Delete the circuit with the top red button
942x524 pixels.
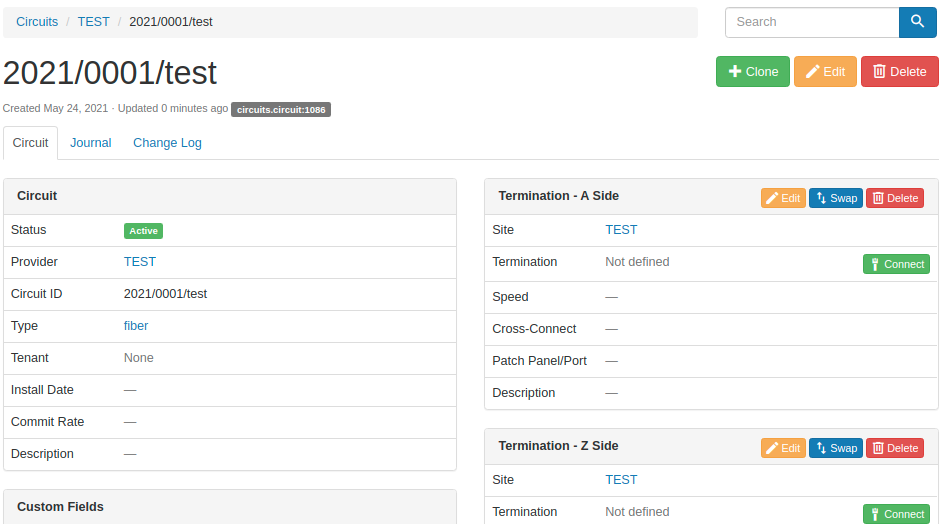(899, 72)
